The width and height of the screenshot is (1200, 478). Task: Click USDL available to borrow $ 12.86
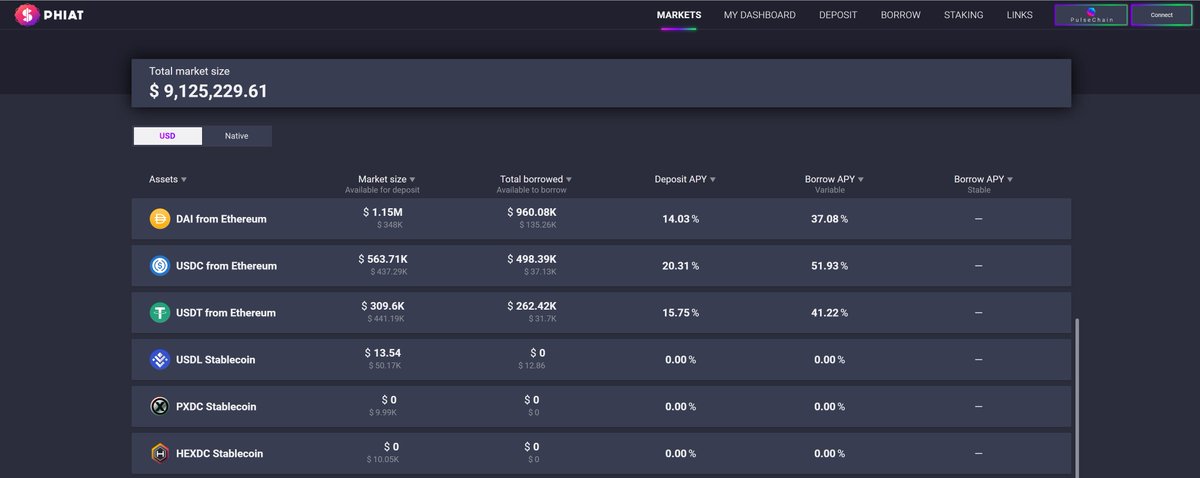click(532, 366)
